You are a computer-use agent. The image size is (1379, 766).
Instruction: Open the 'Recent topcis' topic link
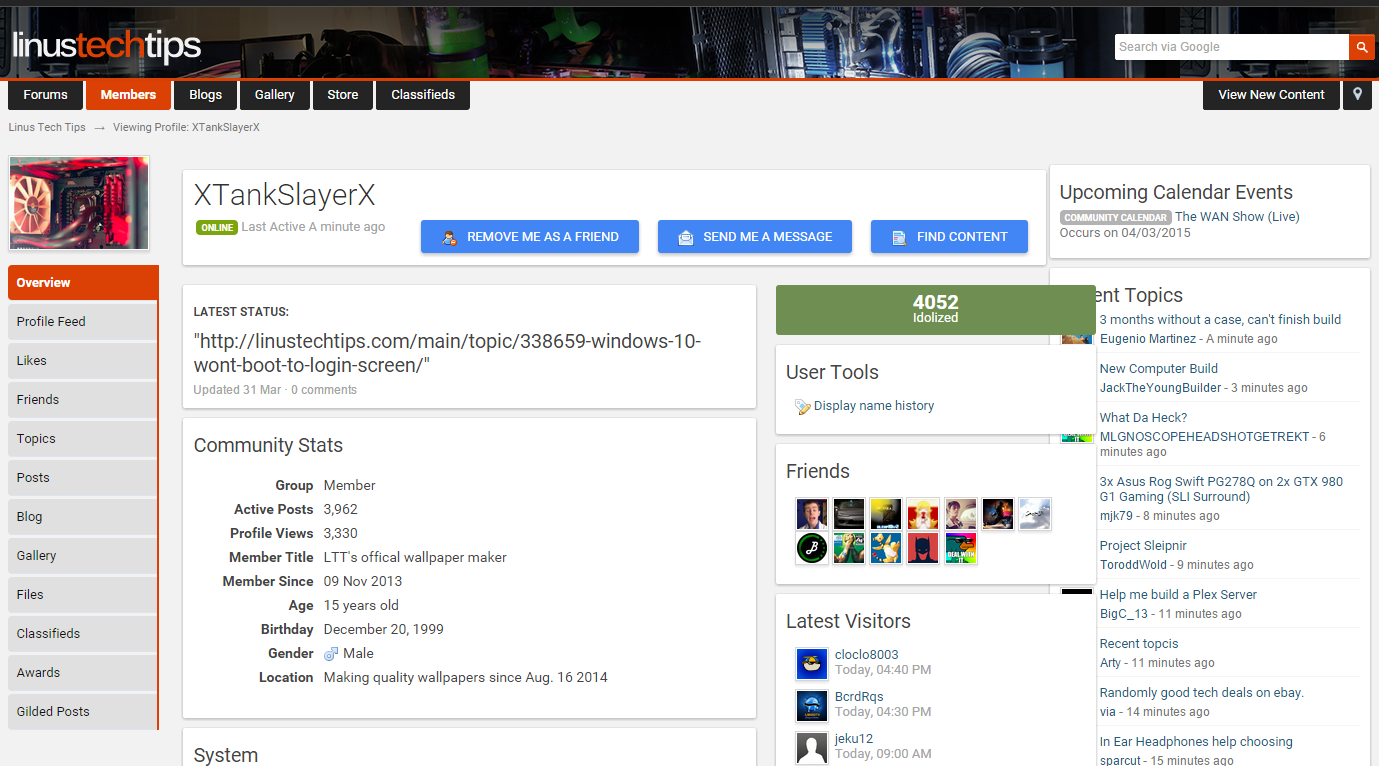pyautogui.click(x=1139, y=644)
